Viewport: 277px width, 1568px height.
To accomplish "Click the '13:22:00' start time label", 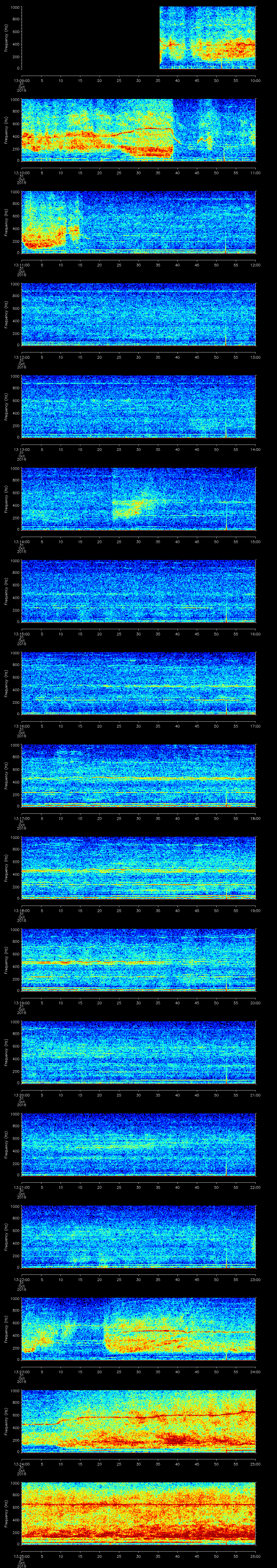I will (x=21, y=1279).
